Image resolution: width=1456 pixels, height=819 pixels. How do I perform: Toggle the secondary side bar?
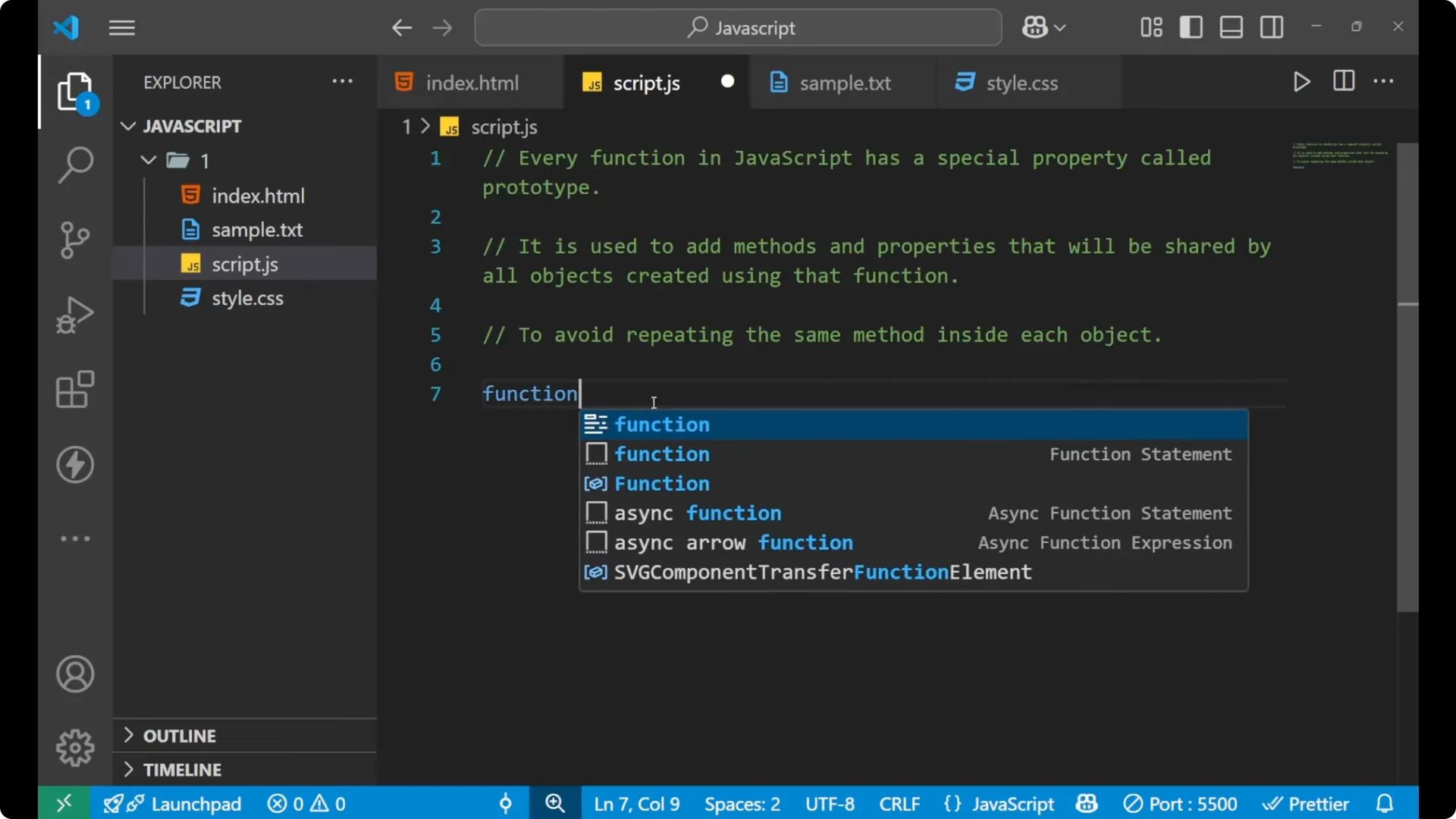(x=1271, y=27)
